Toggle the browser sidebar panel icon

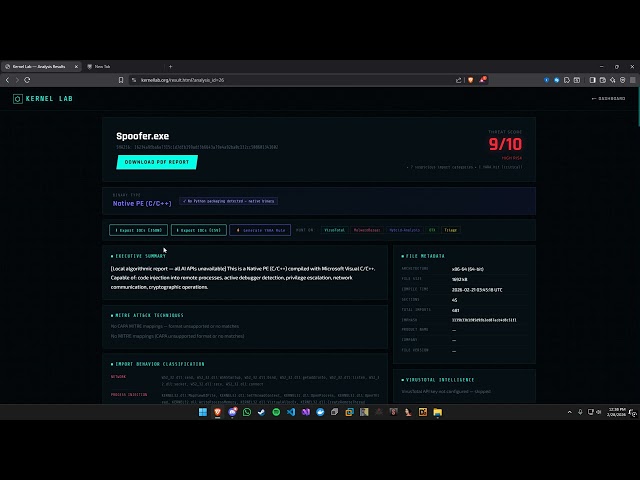pos(592,80)
